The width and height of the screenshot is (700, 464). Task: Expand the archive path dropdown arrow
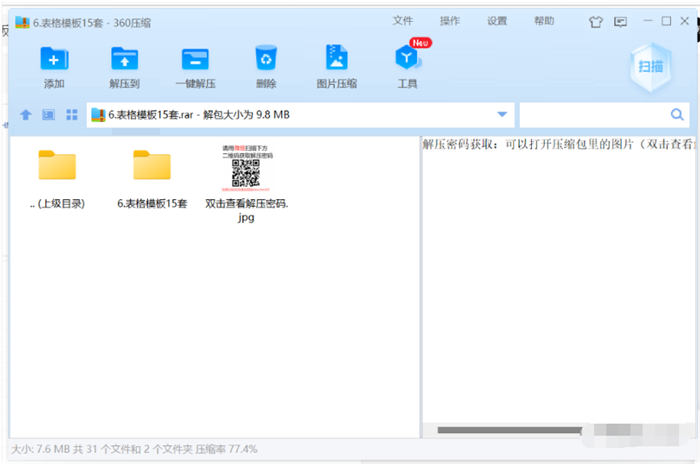click(502, 115)
